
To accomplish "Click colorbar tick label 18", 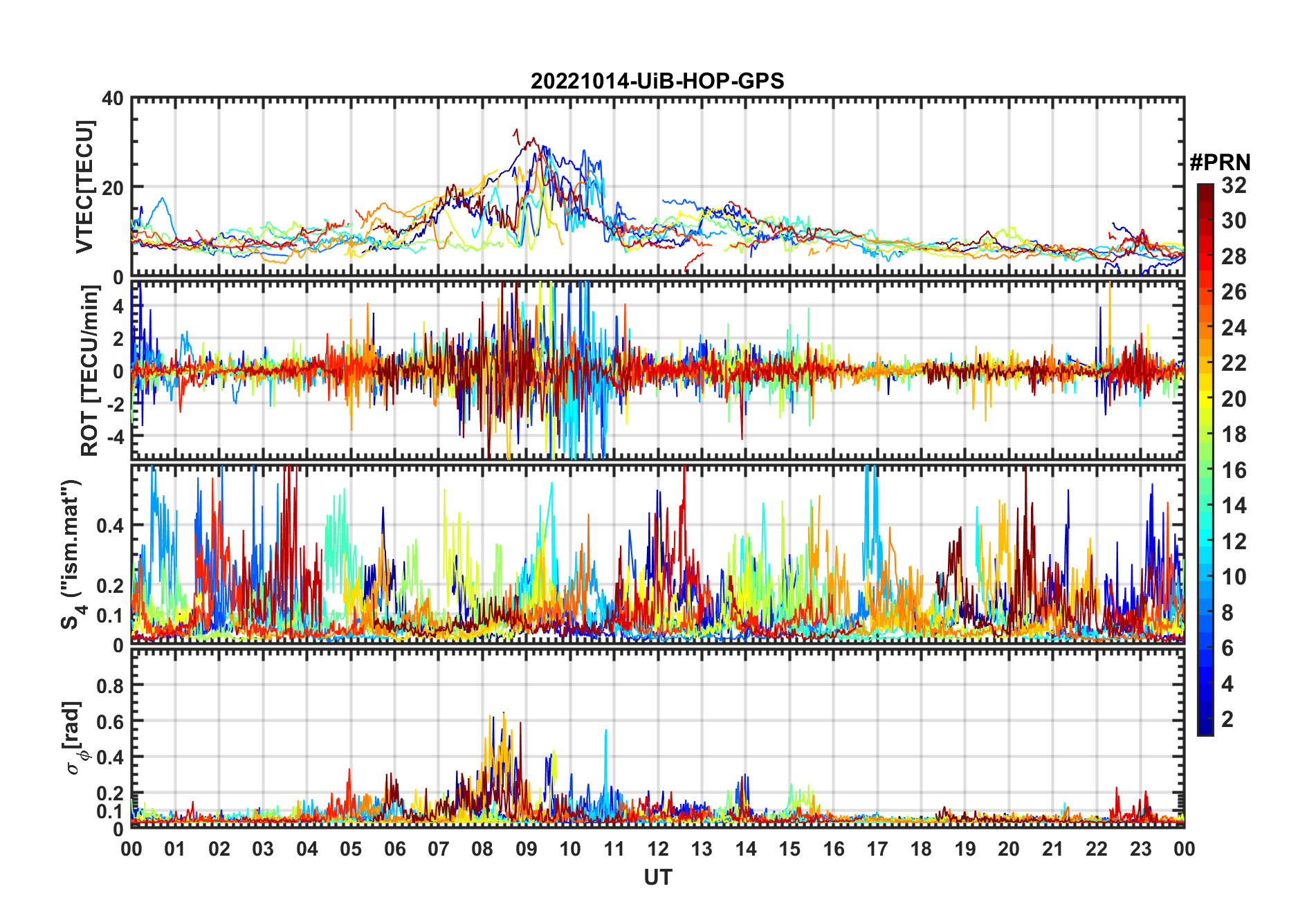I will 1234,434.
